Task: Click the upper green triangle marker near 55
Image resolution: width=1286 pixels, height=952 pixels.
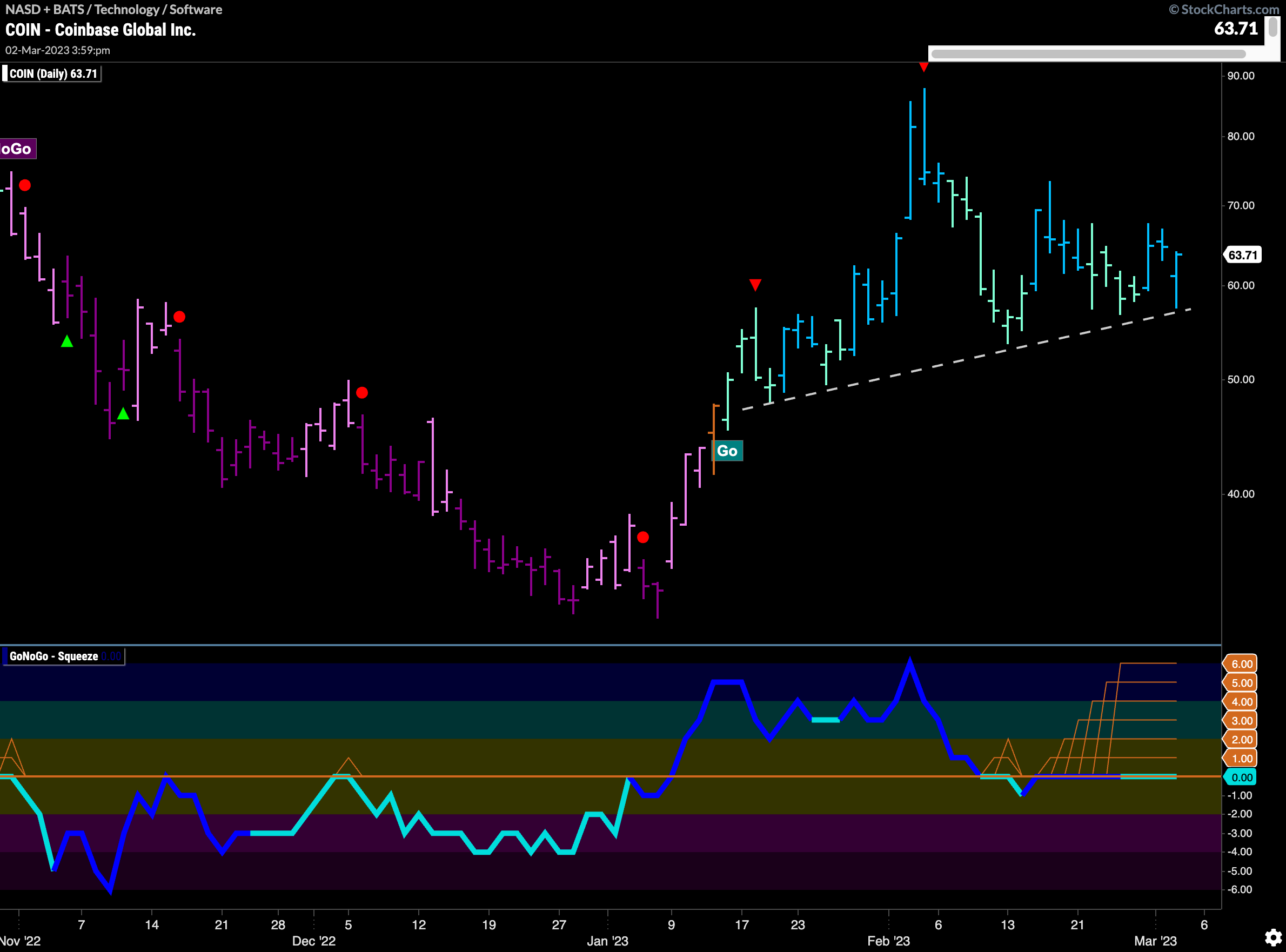Action: pyautogui.click(x=67, y=341)
